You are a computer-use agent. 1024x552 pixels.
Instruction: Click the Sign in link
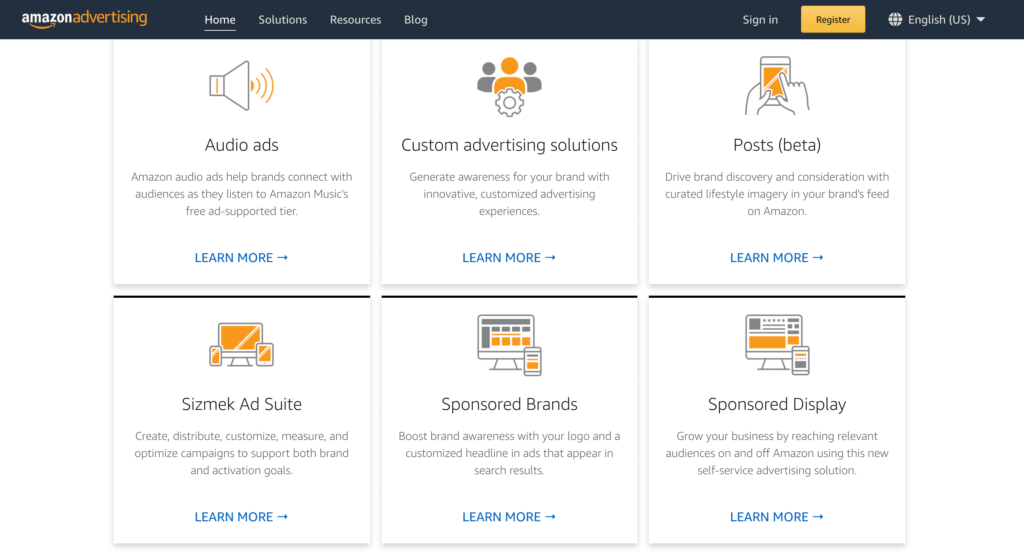(x=760, y=20)
